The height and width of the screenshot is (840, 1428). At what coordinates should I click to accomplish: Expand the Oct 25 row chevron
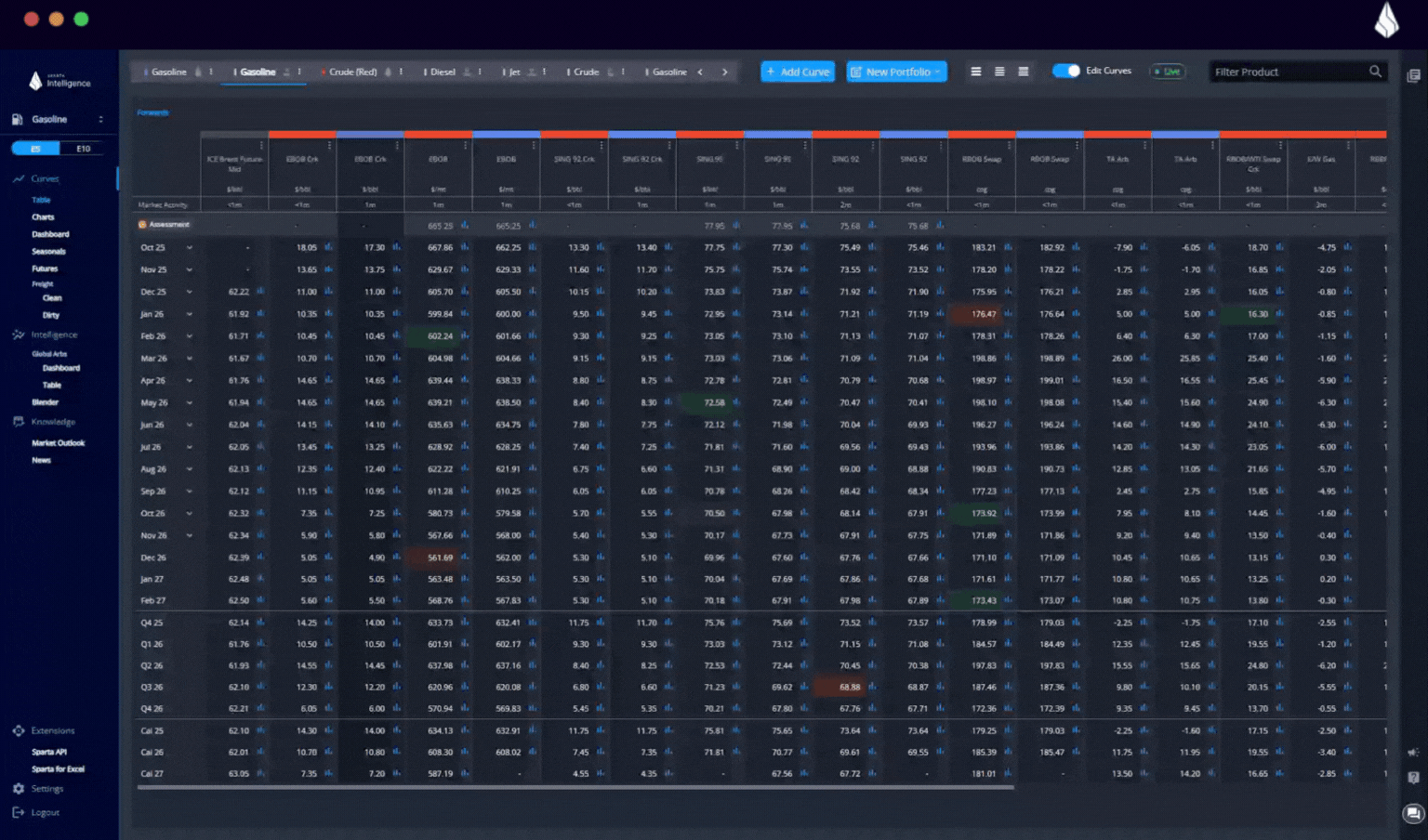point(189,248)
